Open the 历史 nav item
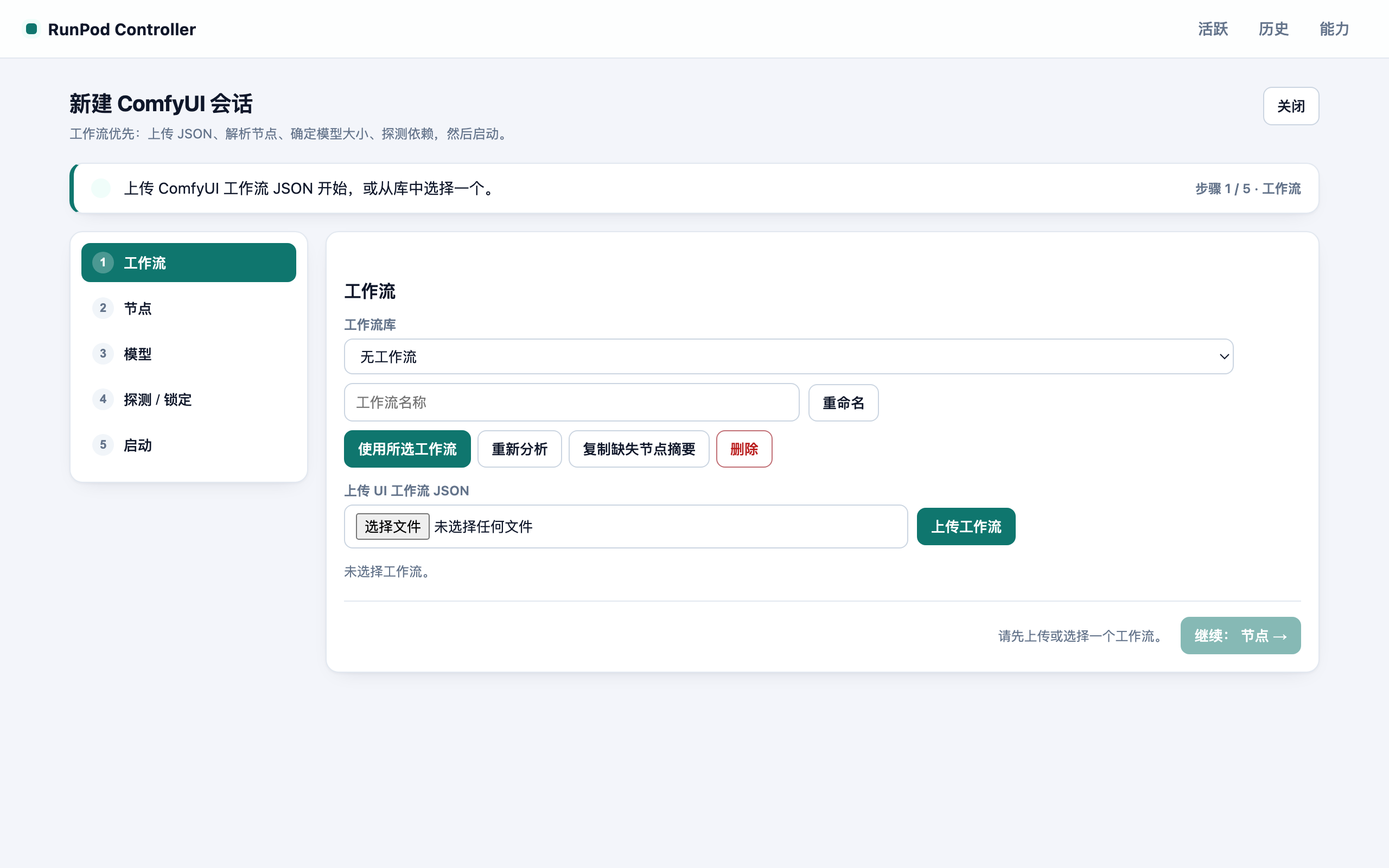This screenshot has width=1389, height=868. (1273, 29)
